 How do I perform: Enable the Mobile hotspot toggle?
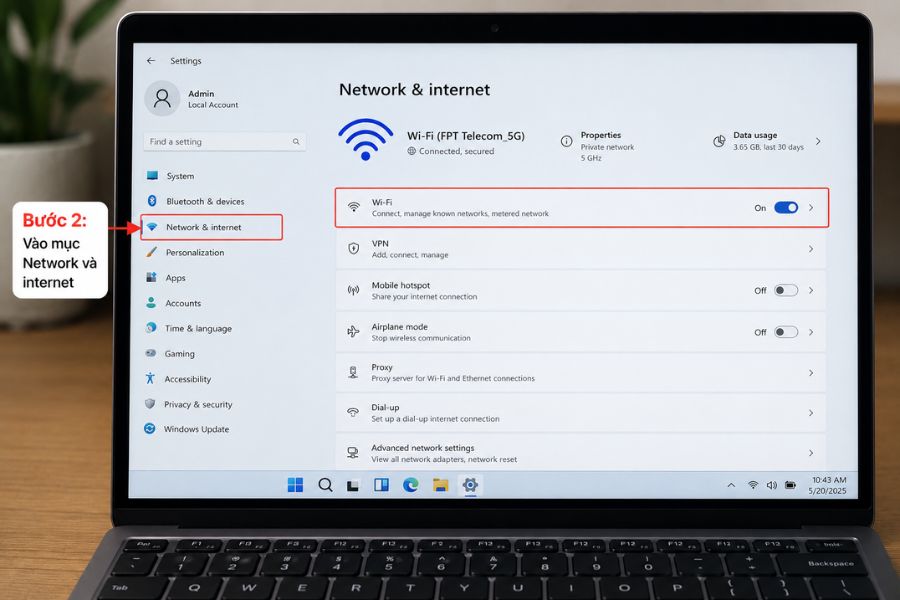[x=786, y=290]
